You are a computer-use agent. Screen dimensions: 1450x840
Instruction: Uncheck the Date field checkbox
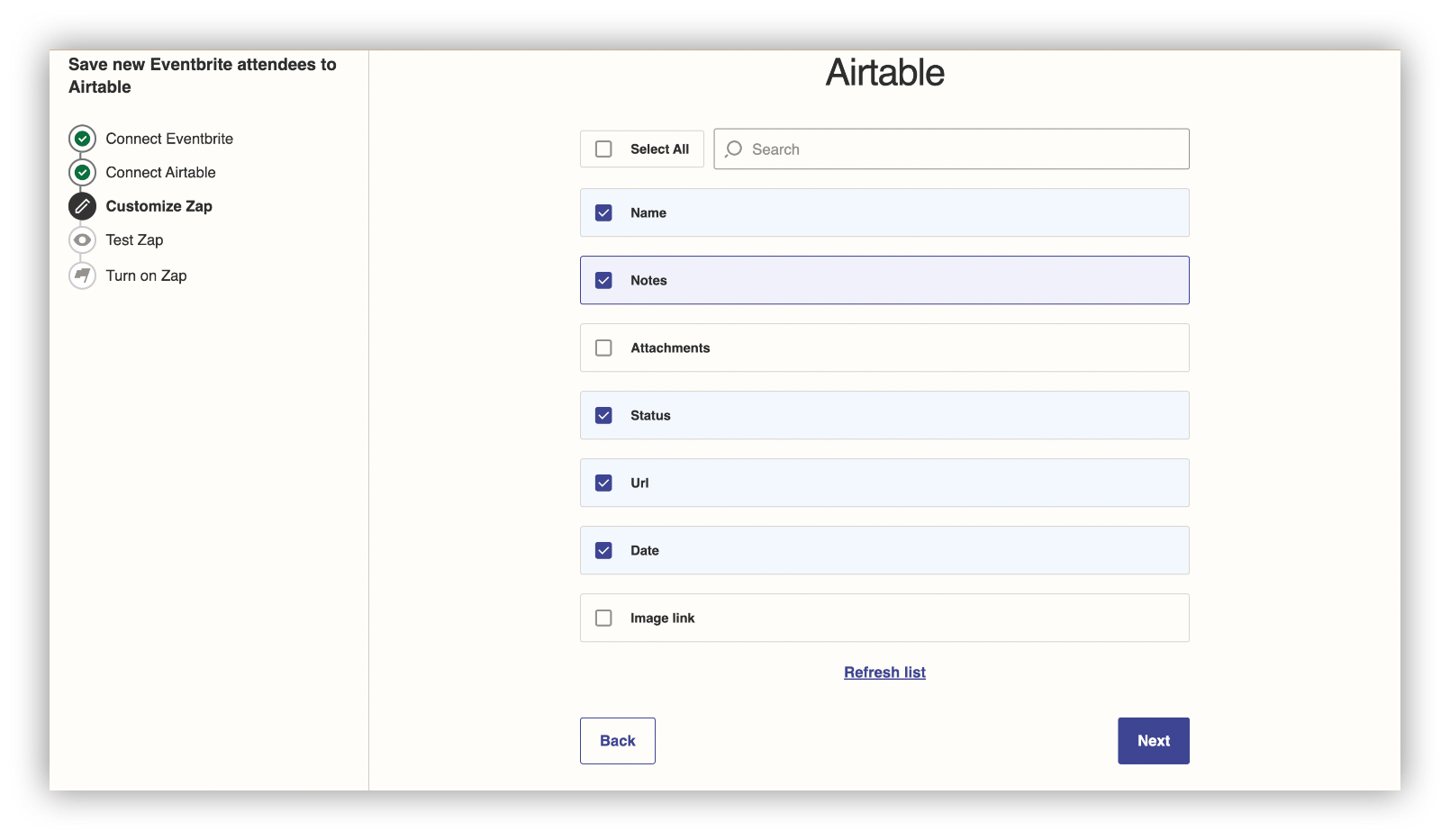[x=603, y=550]
